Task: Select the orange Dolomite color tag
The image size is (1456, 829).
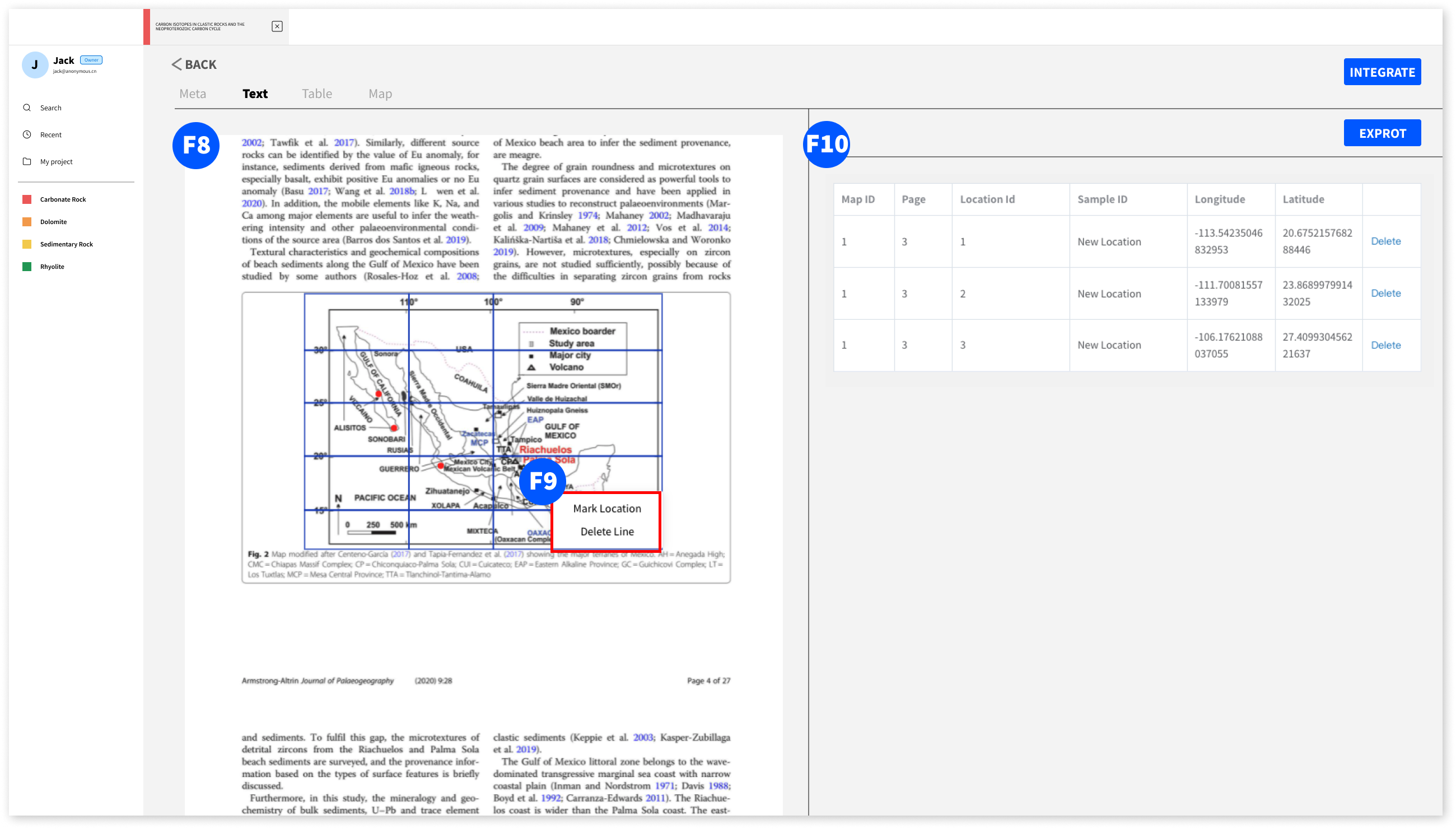Action: [x=27, y=221]
